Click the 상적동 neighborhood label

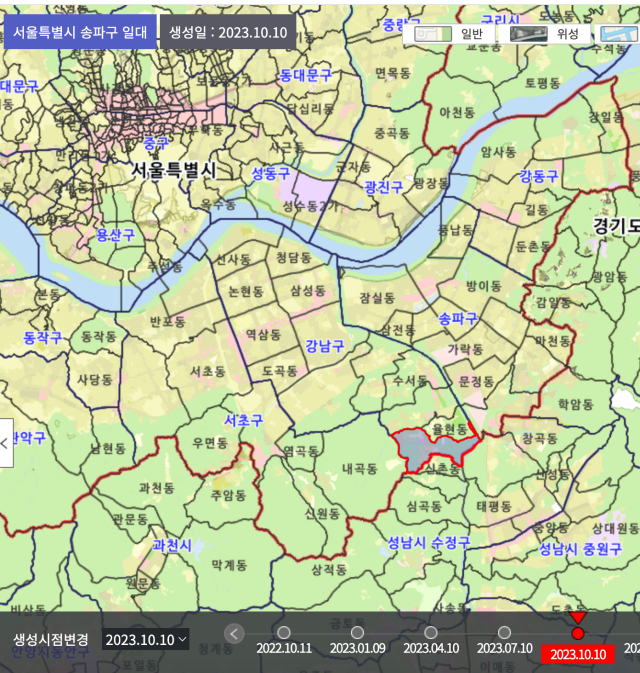(x=329, y=570)
